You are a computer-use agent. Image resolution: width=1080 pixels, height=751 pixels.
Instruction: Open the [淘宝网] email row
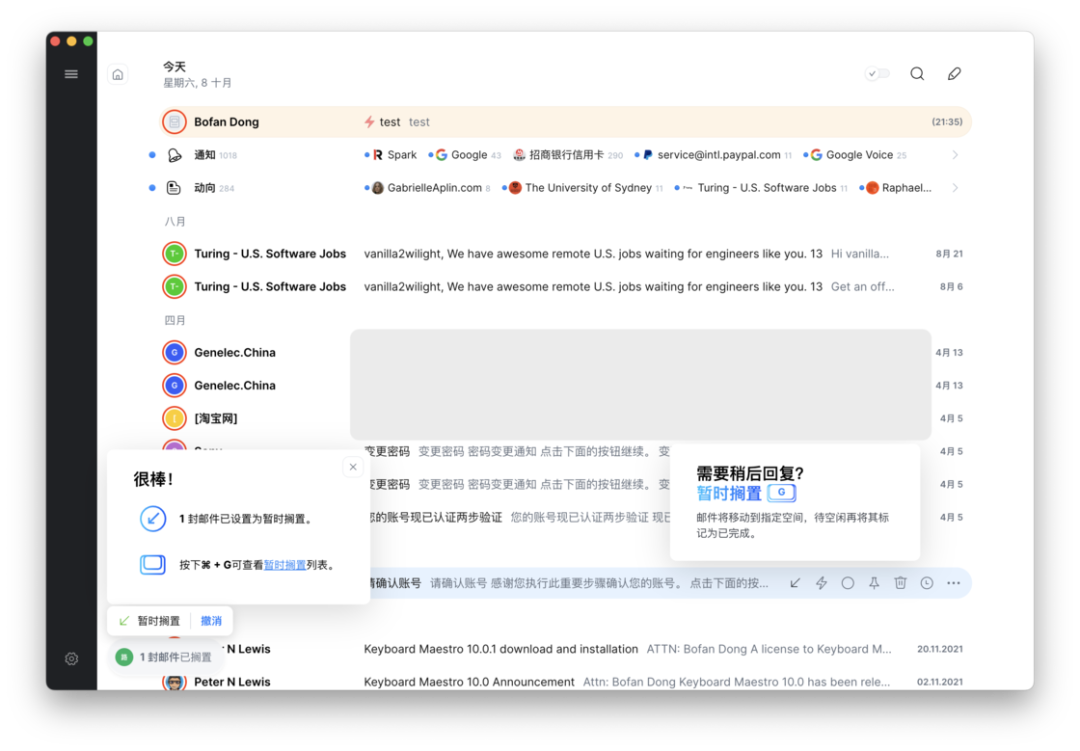coord(566,418)
